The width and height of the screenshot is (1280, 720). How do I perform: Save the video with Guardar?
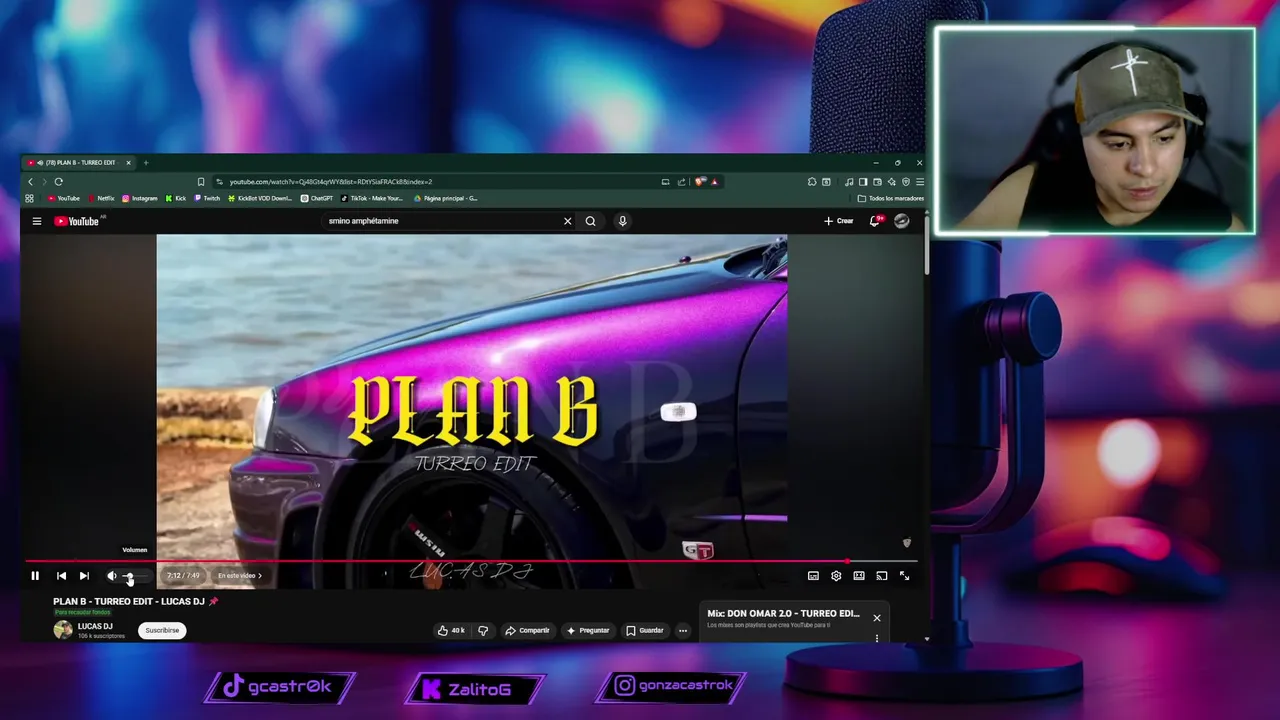pyautogui.click(x=645, y=630)
